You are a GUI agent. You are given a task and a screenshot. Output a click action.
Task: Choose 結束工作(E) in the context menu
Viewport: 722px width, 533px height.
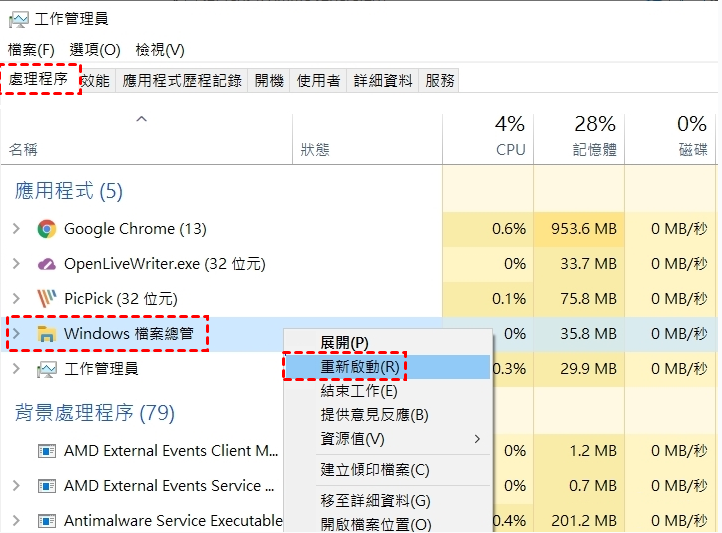tap(388, 391)
